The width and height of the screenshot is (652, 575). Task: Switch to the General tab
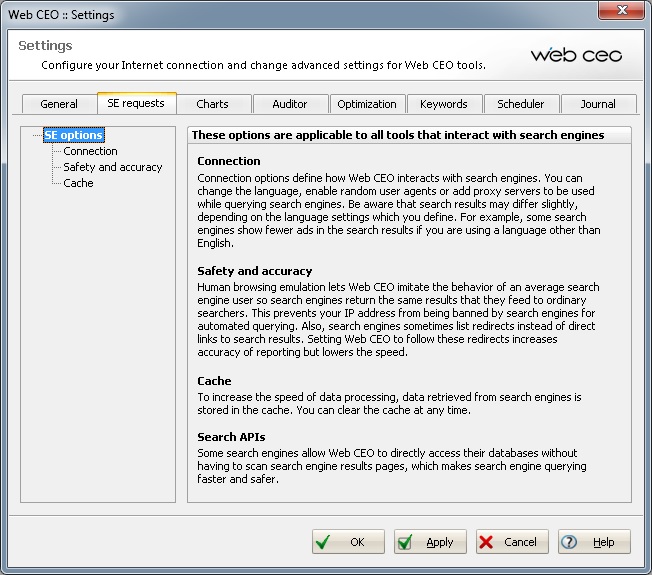(x=59, y=104)
